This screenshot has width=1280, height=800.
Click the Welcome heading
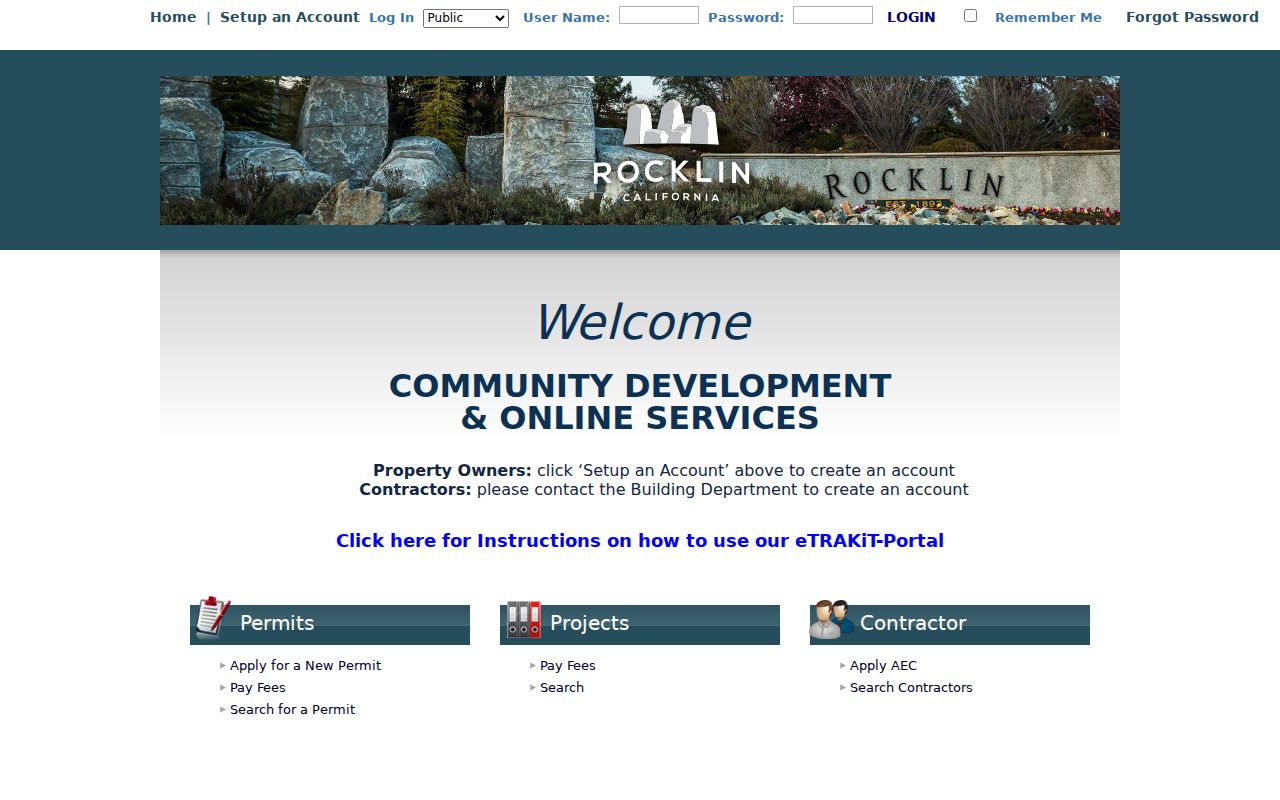[x=642, y=322]
